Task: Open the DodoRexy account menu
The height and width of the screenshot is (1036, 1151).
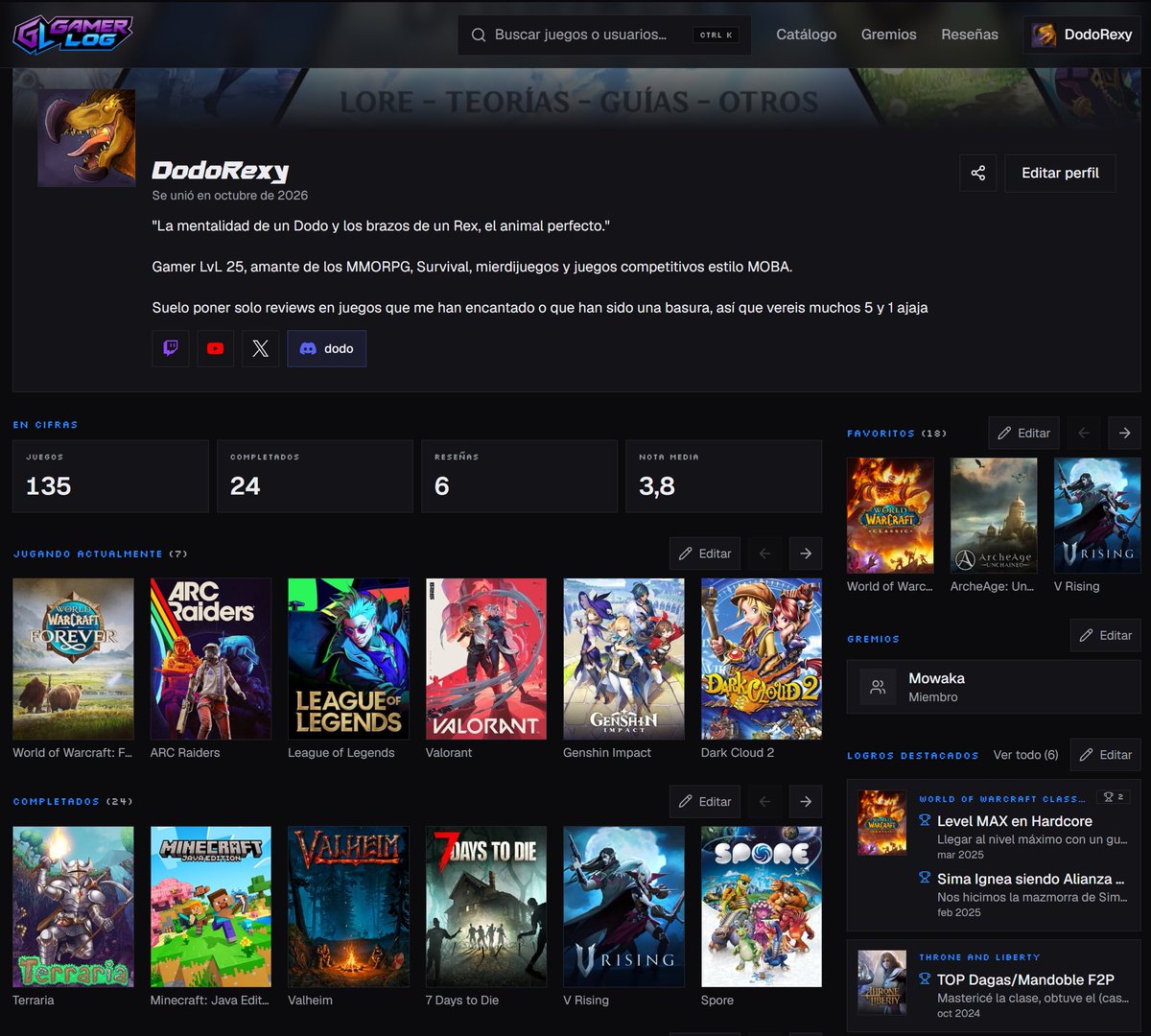Action: point(1082,35)
